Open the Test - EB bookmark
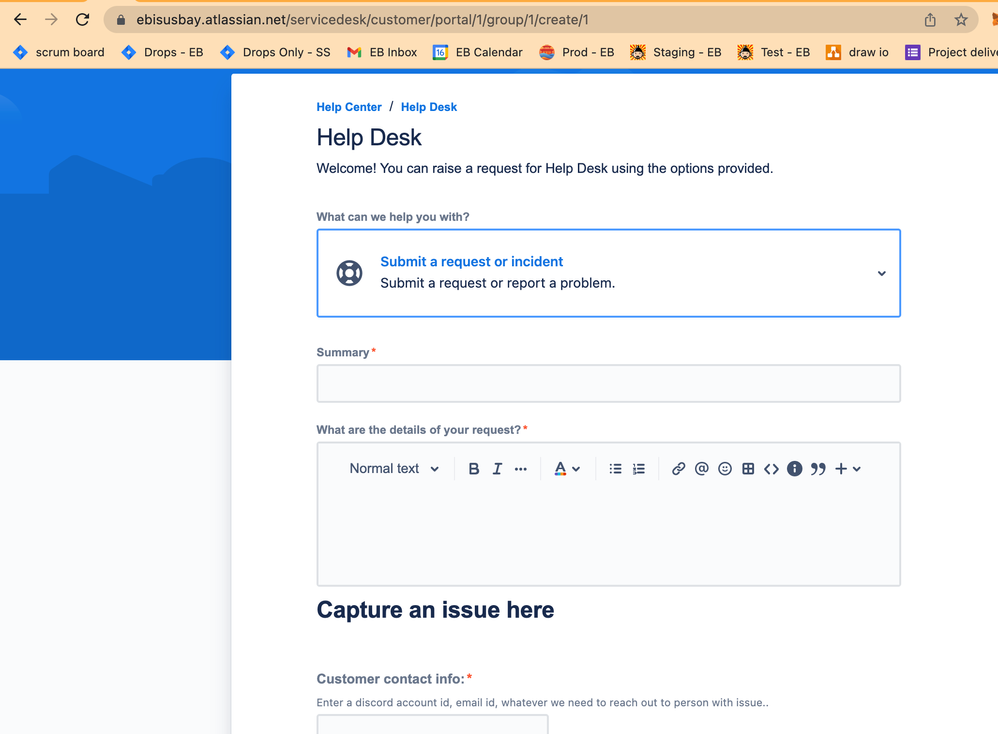The width and height of the screenshot is (998, 734). click(773, 52)
